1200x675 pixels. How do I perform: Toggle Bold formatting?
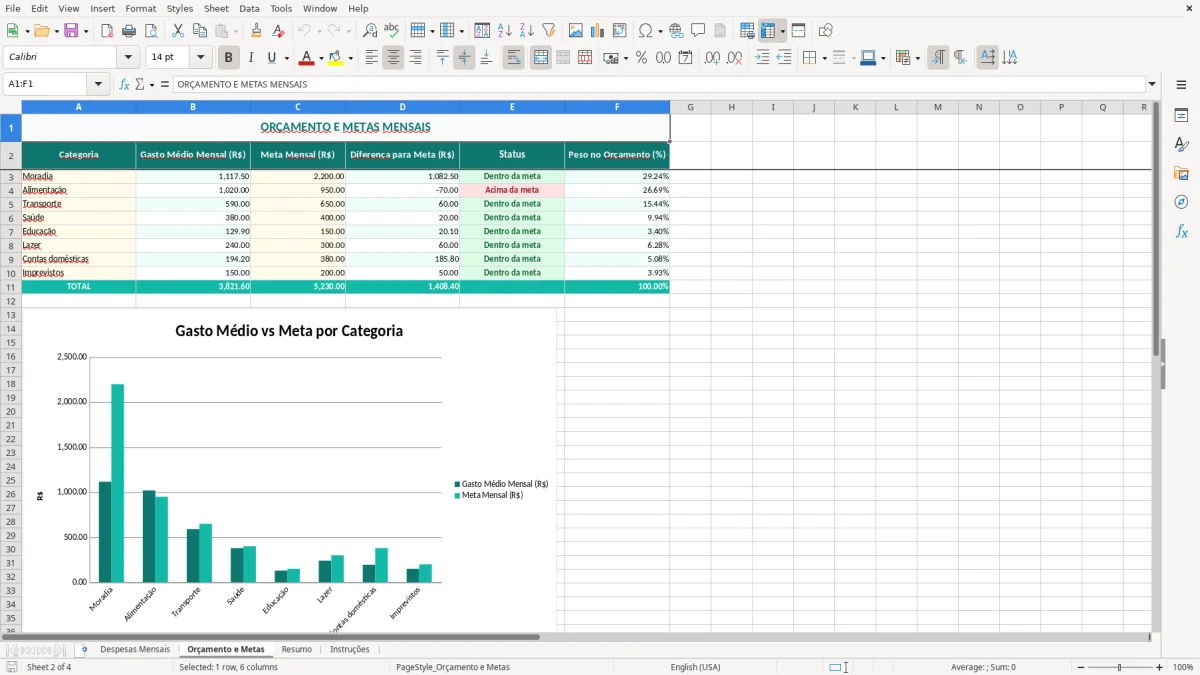[229, 58]
